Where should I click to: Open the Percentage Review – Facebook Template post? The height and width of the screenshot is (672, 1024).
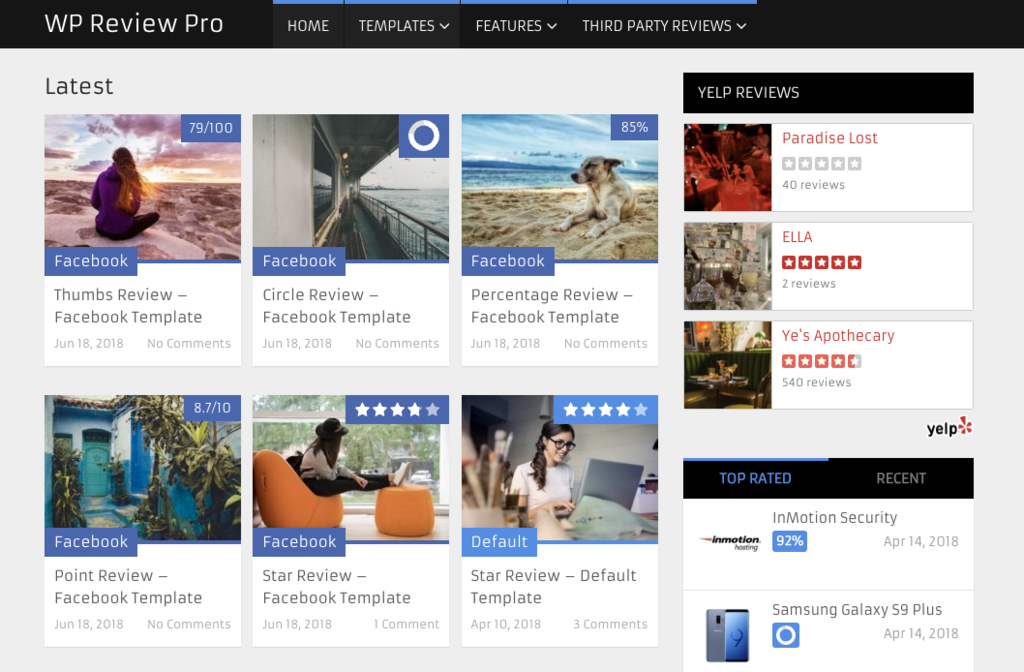[551, 306]
